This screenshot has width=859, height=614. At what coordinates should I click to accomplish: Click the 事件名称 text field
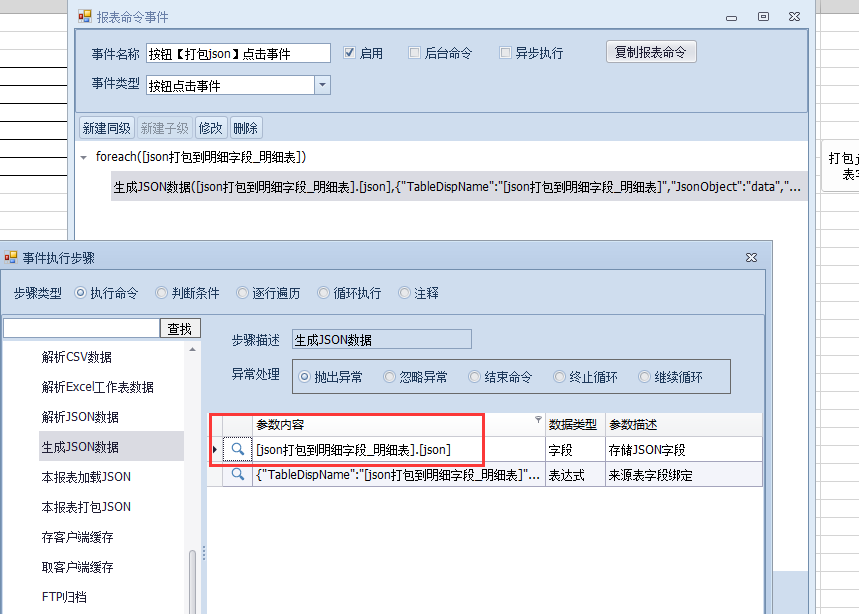[x=238, y=53]
